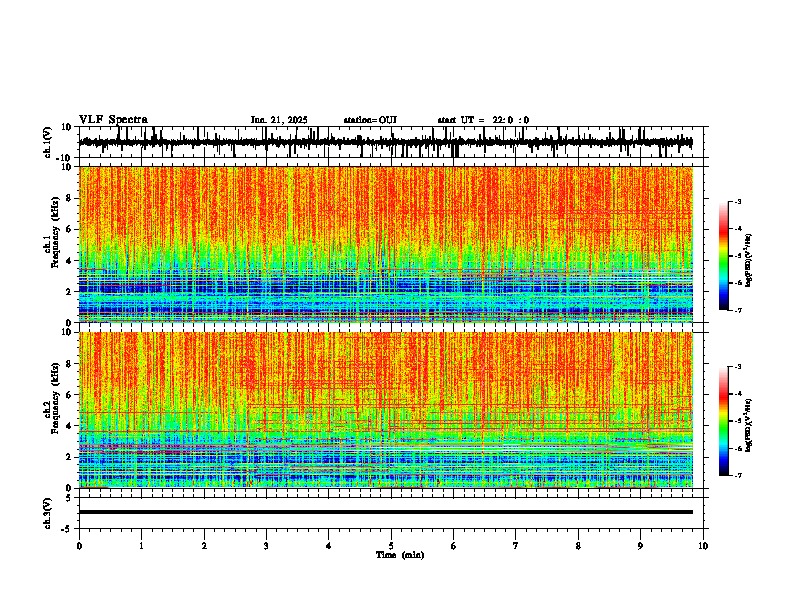The width and height of the screenshot is (792, 612).
Task: Click the "start UT = 22:0 :0" header text
Action: coord(483,120)
